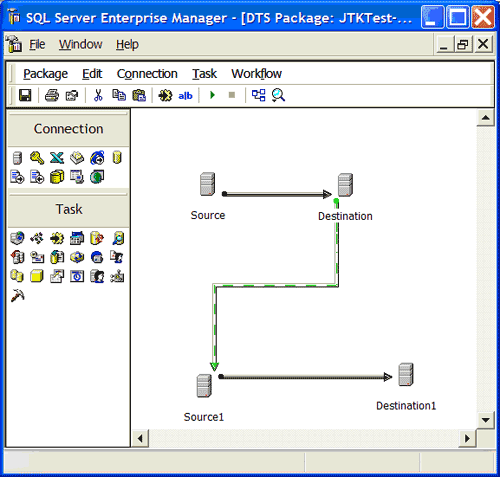The image size is (500, 477).
Task: Open the Workflow menu
Action: 256,74
